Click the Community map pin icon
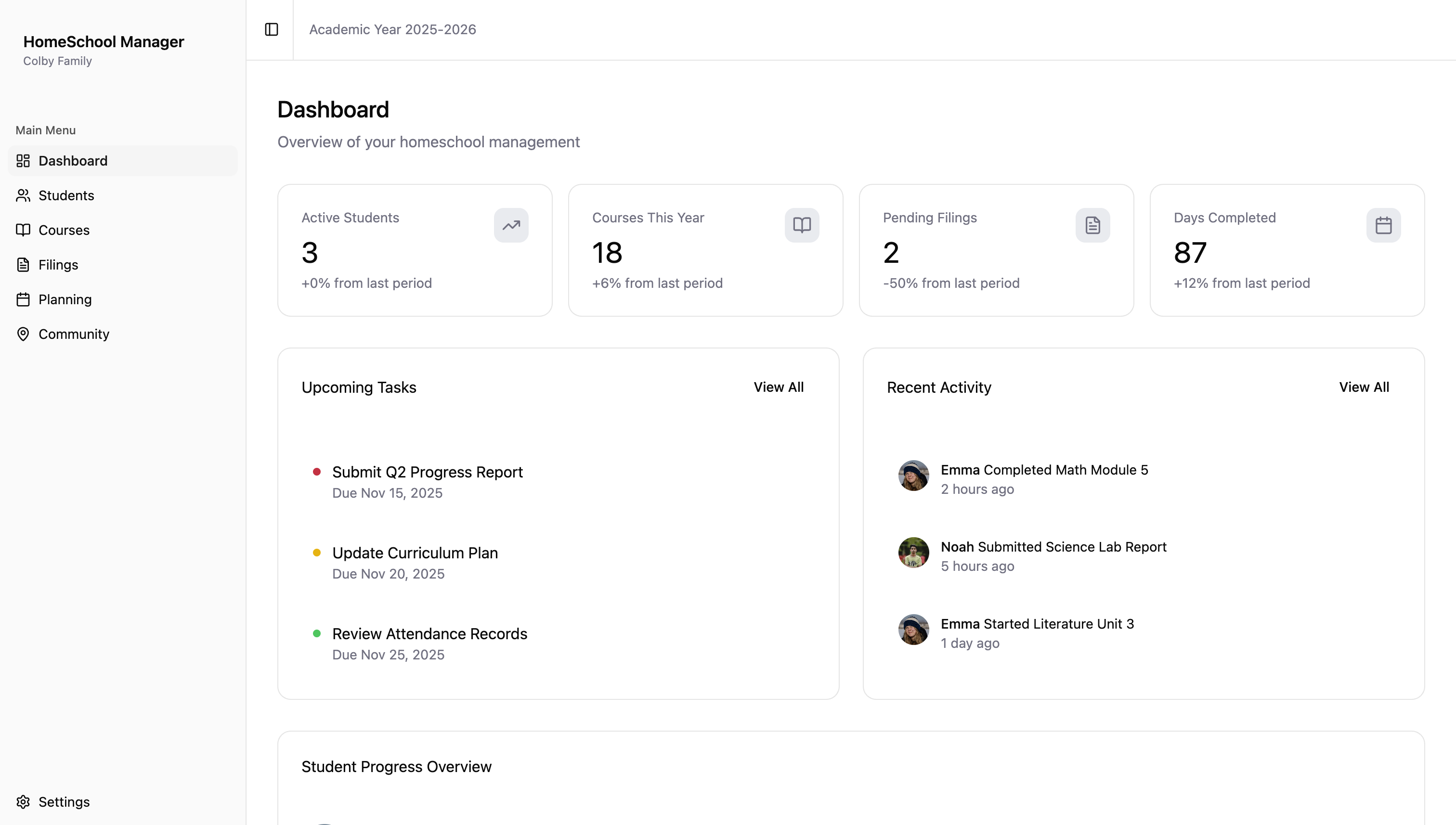The width and height of the screenshot is (1456, 825). tap(23, 334)
